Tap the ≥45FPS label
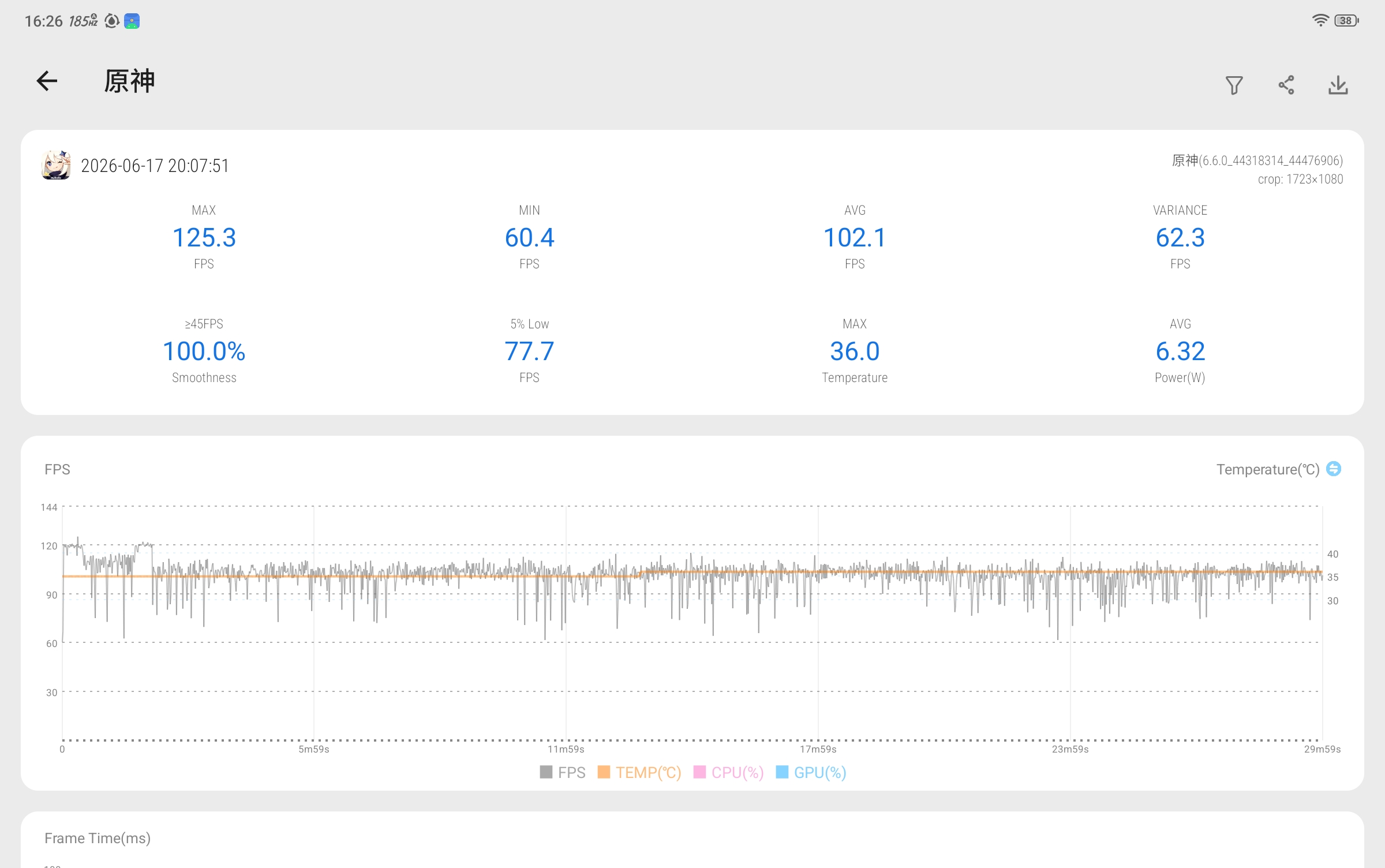 click(x=204, y=324)
